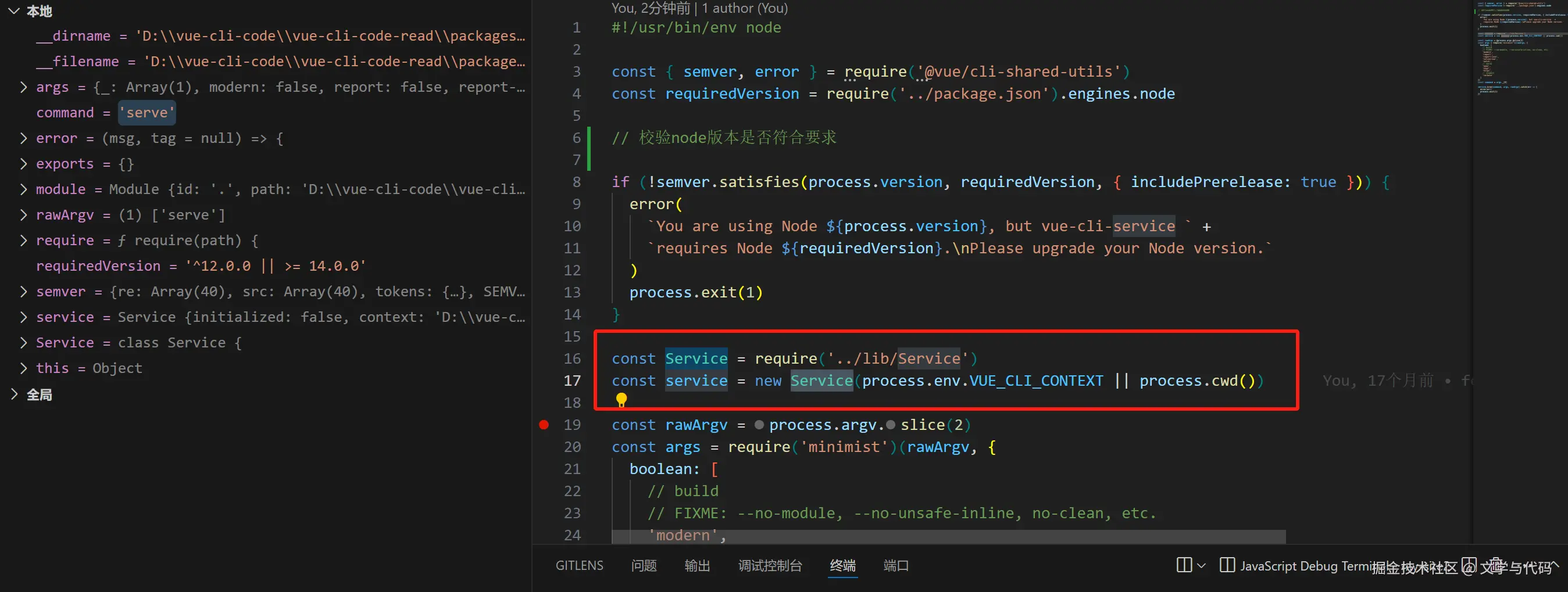Click the FIXME comment on line 23

902,514
